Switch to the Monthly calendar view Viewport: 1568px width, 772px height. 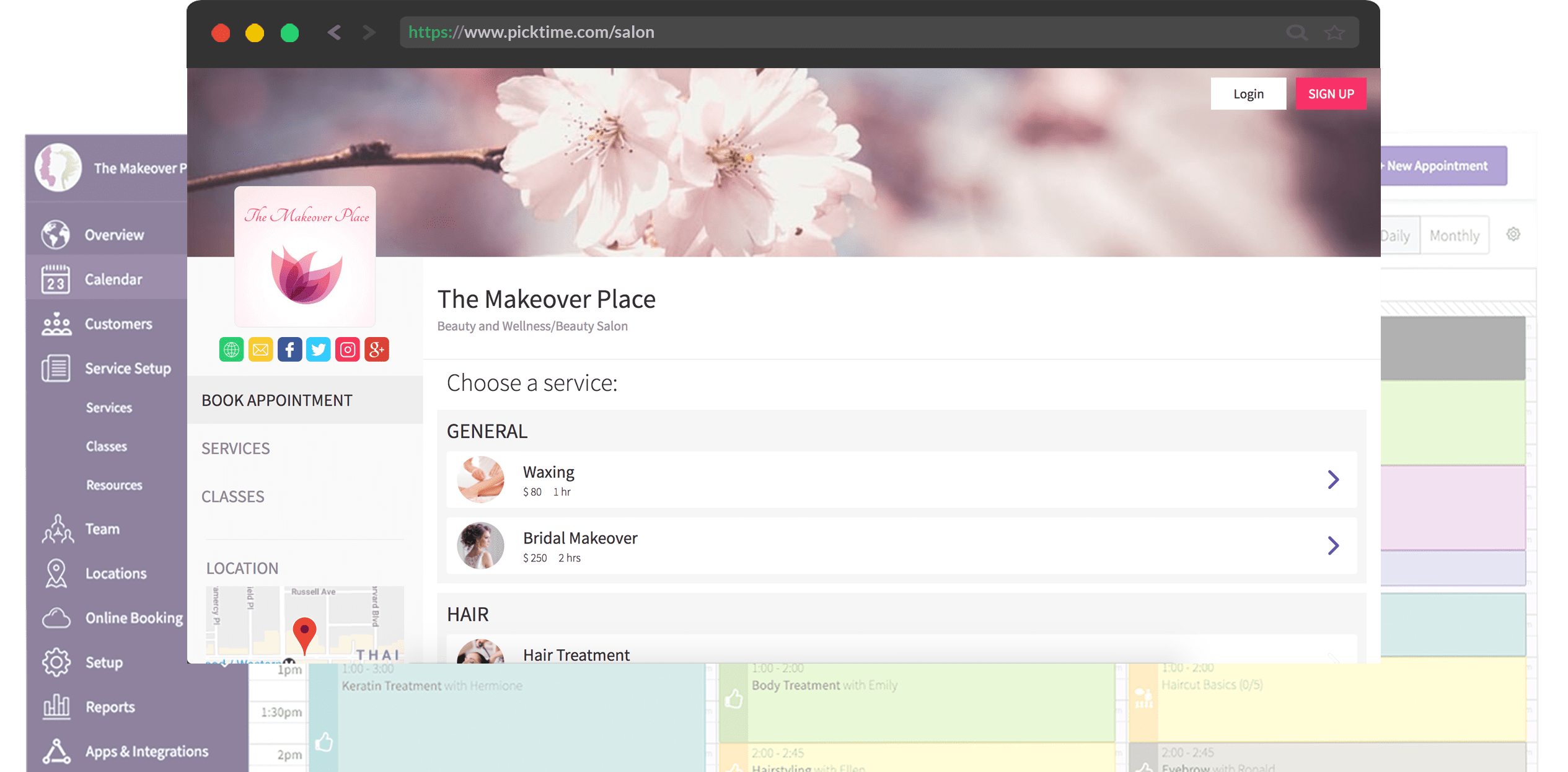pyautogui.click(x=1454, y=235)
